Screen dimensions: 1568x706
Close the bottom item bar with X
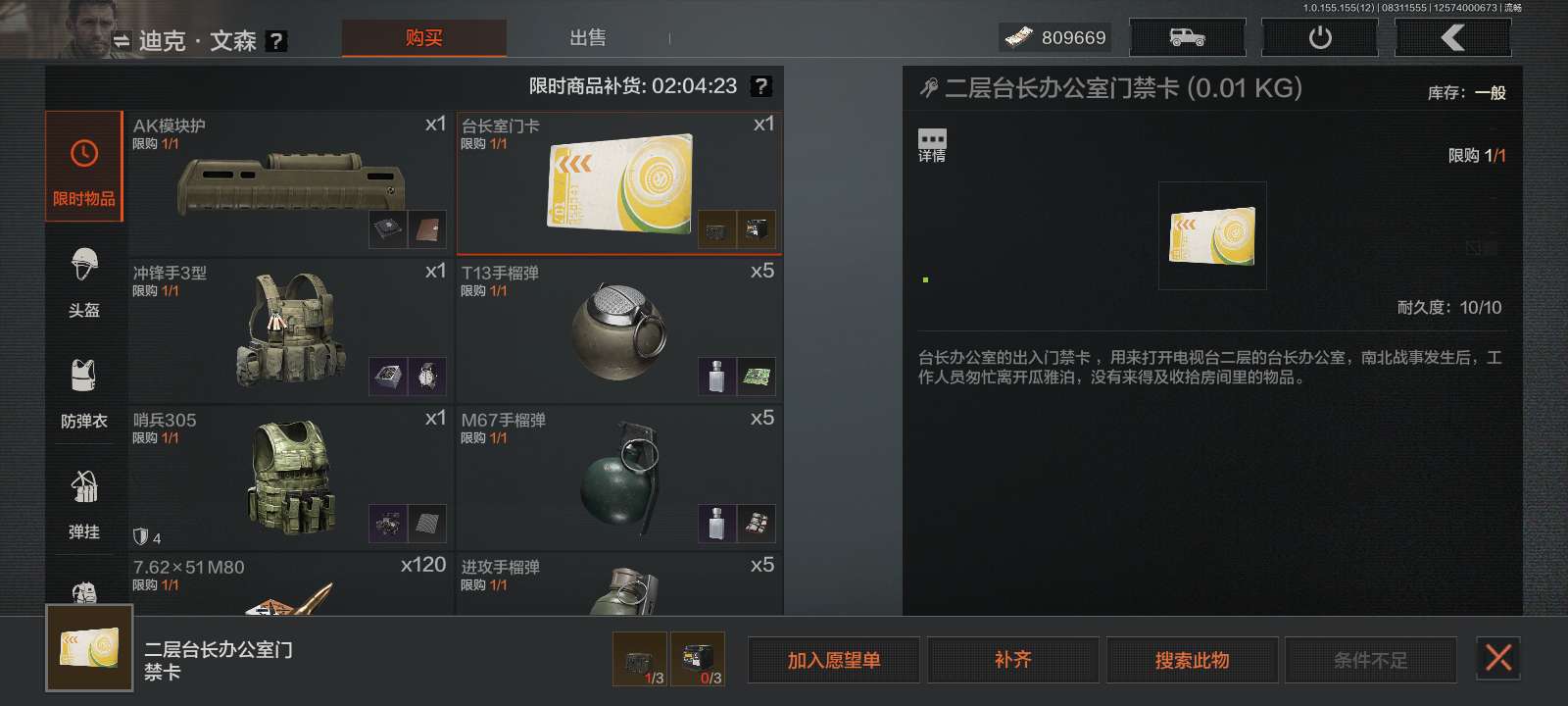(x=1497, y=657)
